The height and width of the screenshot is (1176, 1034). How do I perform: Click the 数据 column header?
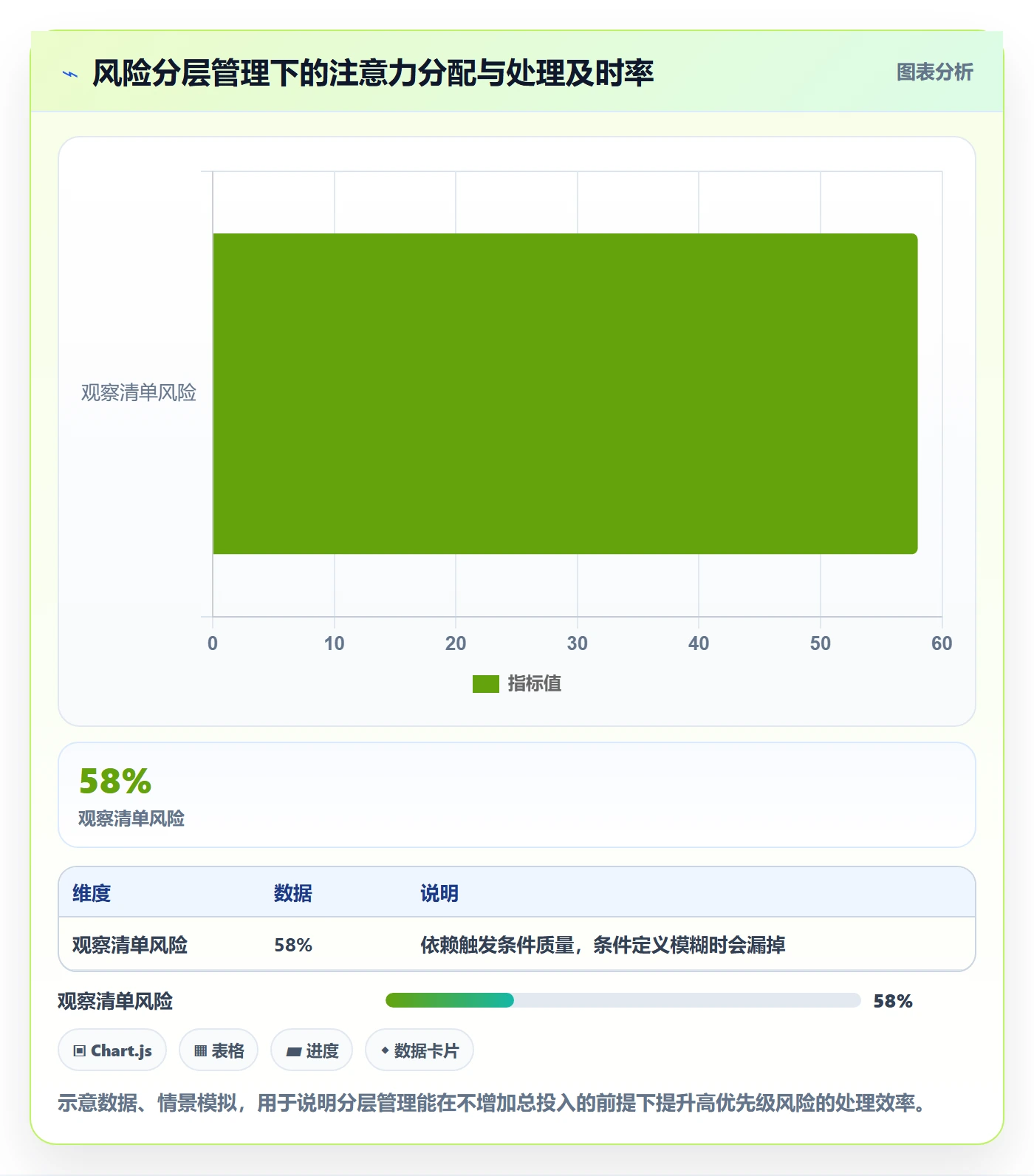[293, 893]
